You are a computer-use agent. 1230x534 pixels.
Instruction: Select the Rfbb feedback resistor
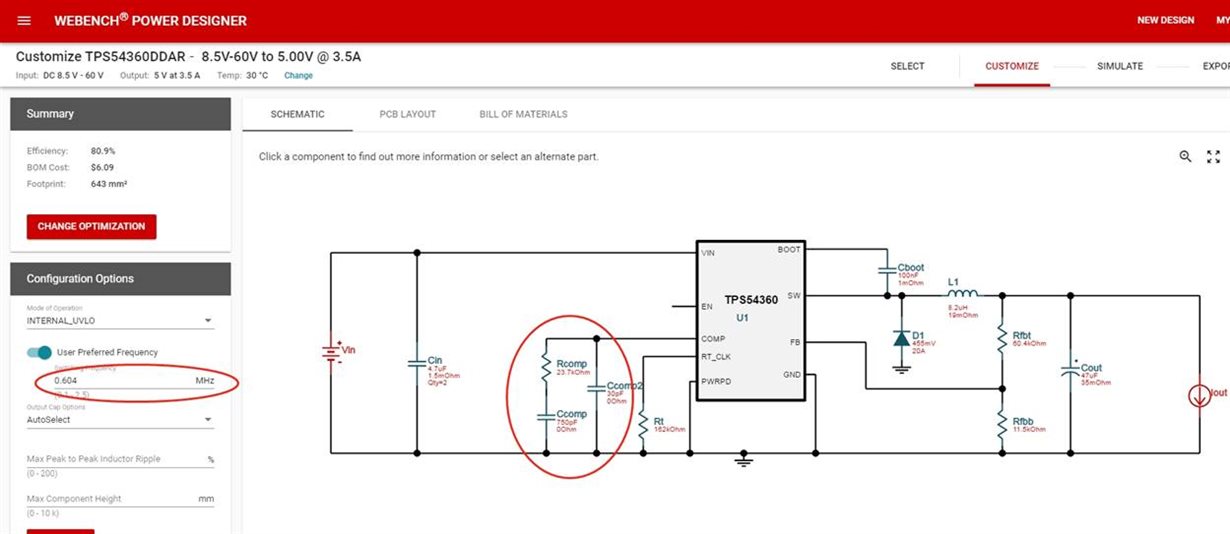click(1001, 425)
